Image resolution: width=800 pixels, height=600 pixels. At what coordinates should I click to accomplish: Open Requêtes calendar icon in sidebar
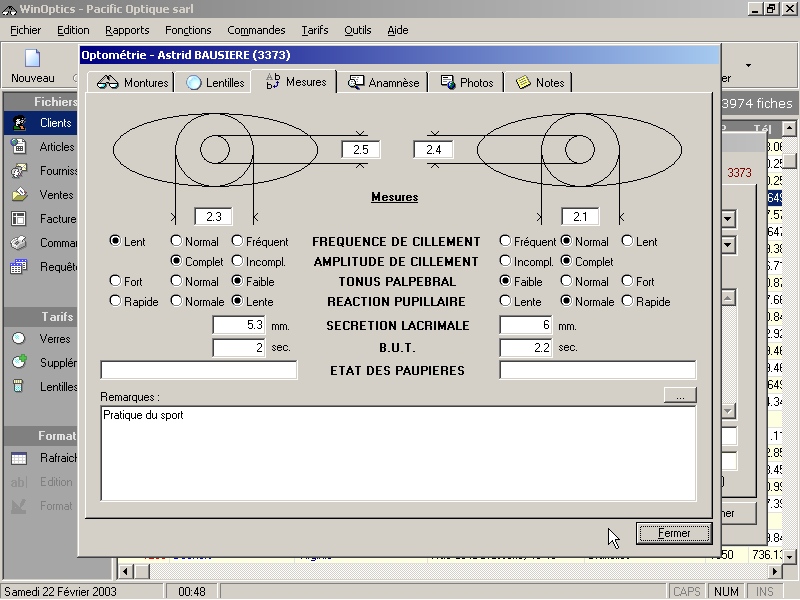(x=19, y=267)
